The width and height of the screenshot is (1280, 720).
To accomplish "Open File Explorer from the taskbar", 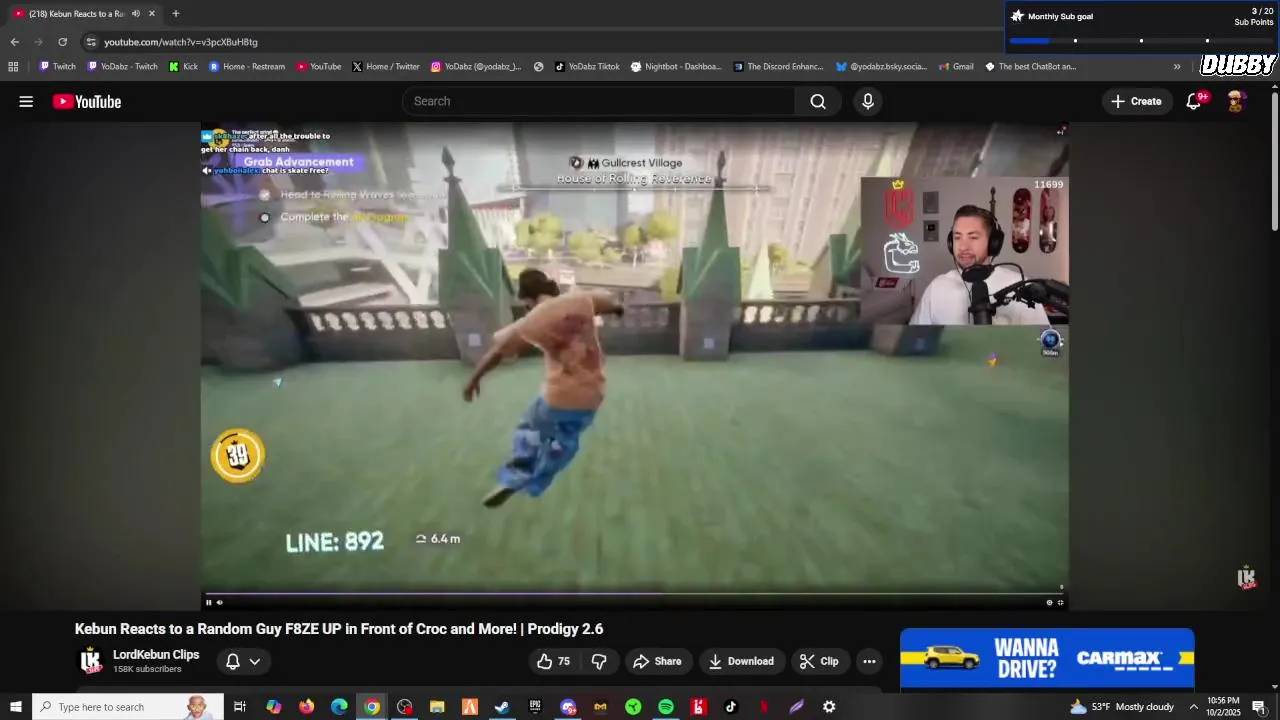I will click(437, 707).
